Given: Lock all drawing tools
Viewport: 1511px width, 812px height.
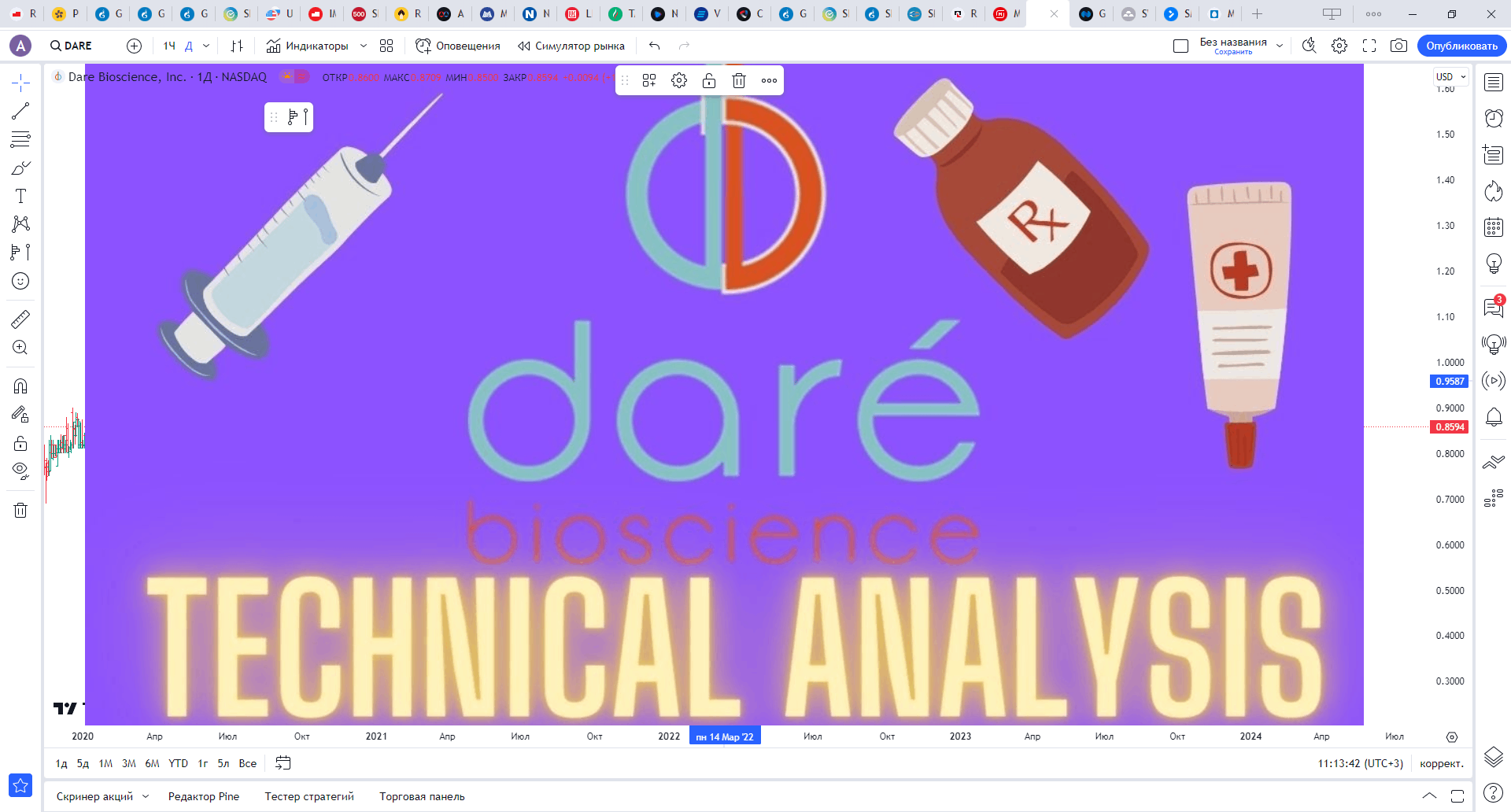Looking at the screenshot, I should coord(20,443).
